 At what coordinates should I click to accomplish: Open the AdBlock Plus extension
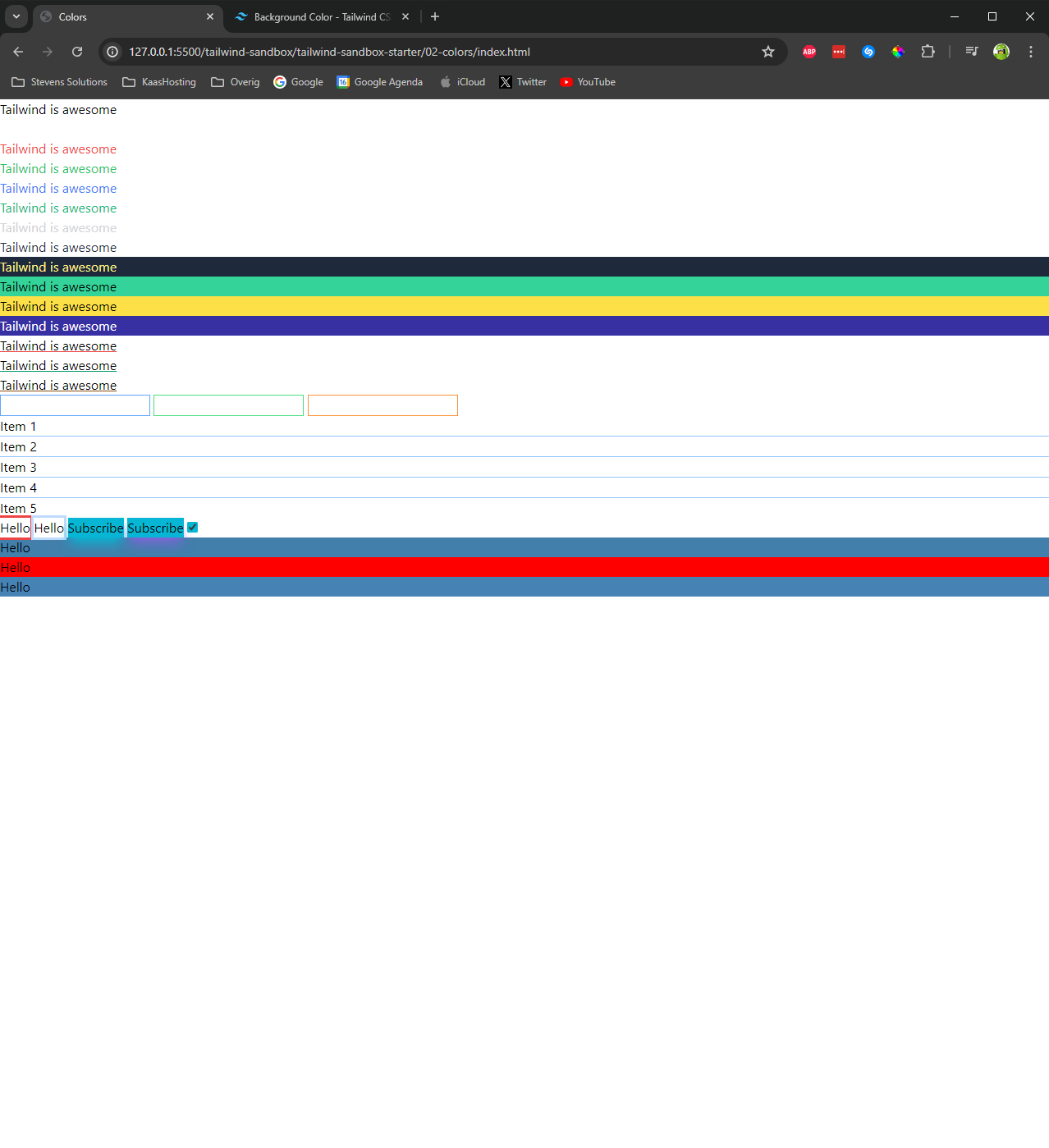[809, 52]
